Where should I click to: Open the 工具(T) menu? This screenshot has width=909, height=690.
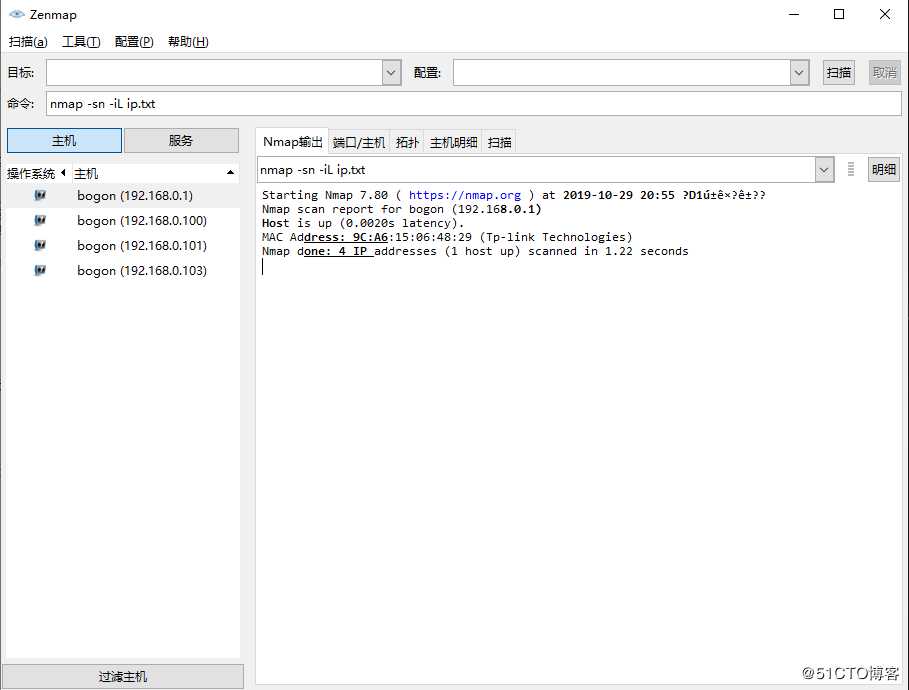[81, 42]
